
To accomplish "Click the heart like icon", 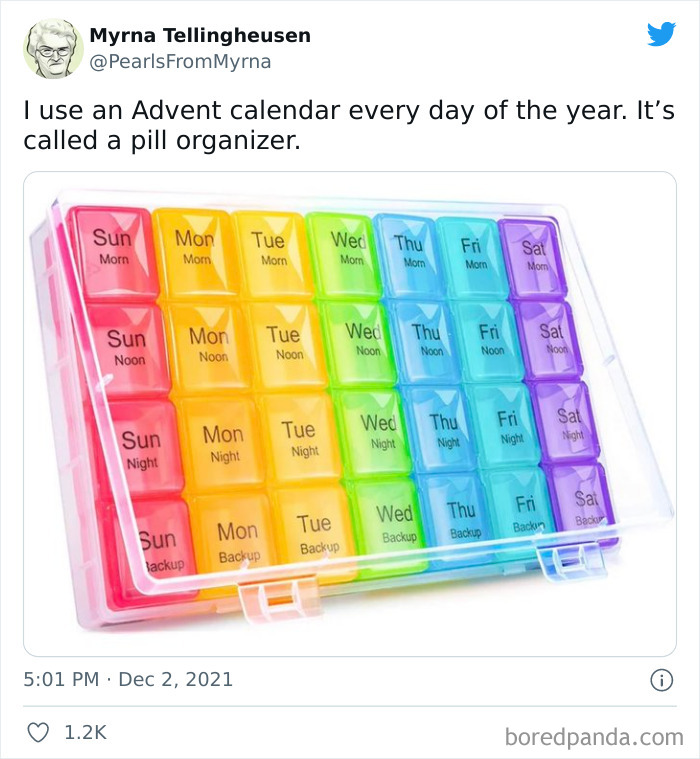I will (x=38, y=733).
